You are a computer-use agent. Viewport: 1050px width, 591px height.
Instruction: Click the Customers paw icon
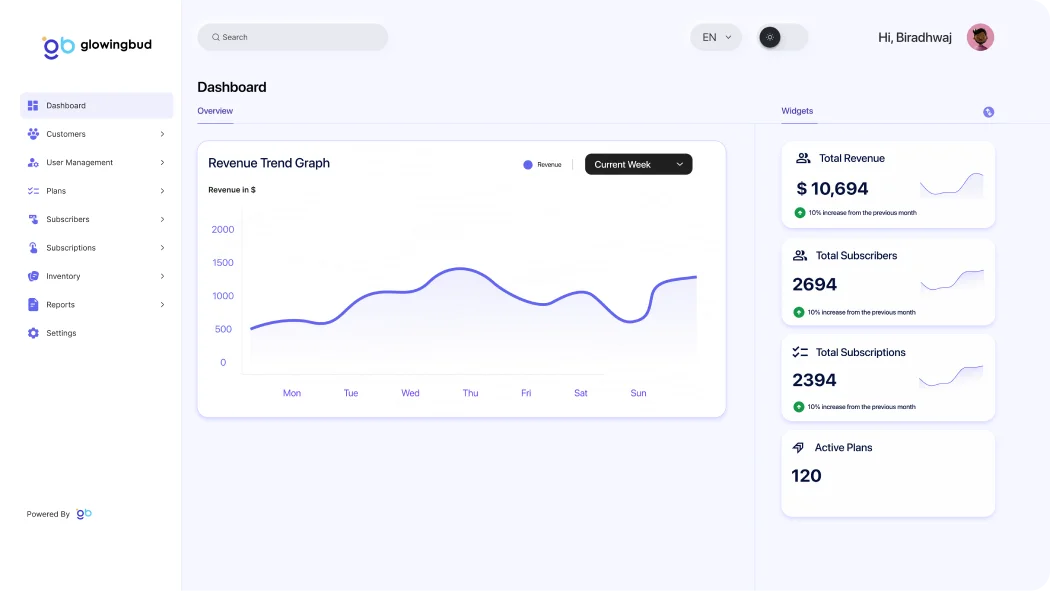point(33,134)
